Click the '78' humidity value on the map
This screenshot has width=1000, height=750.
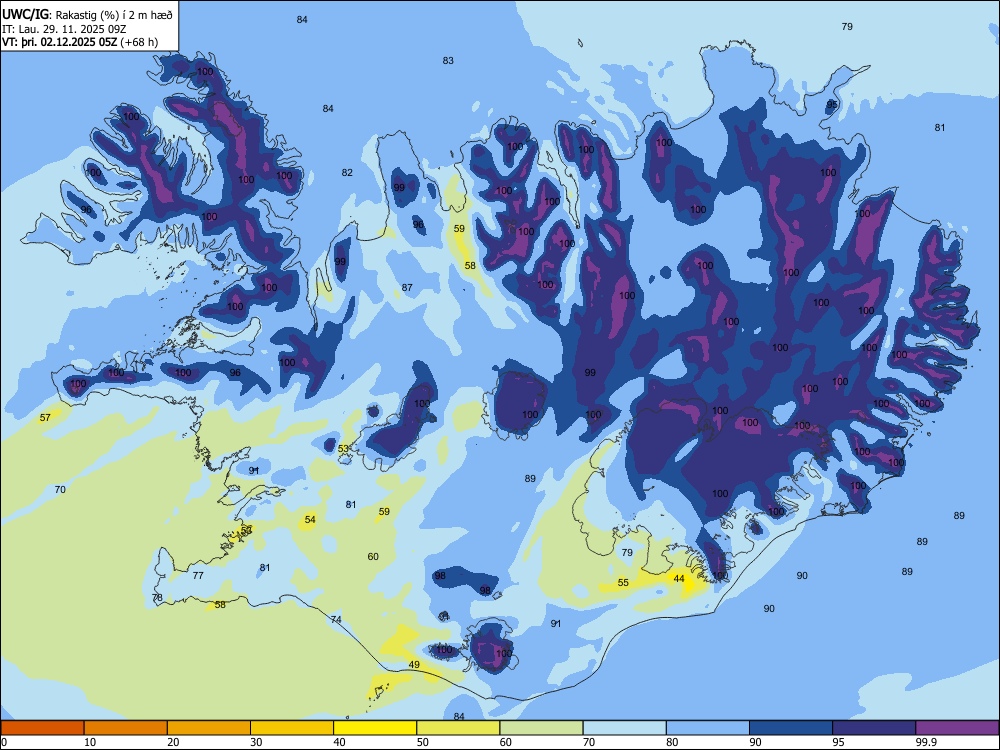click(158, 598)
